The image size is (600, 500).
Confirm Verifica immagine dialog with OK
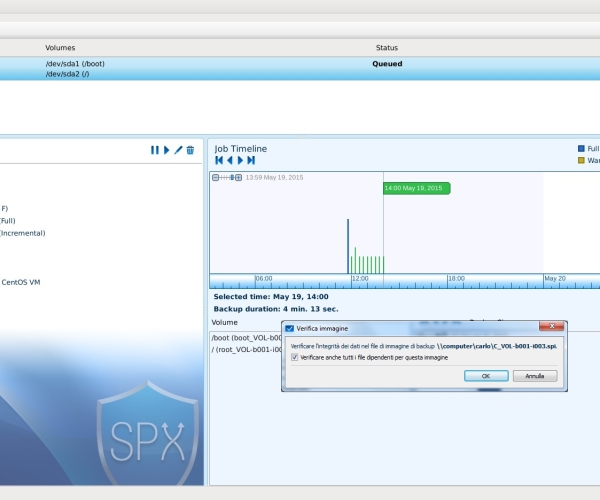point(486,376)
